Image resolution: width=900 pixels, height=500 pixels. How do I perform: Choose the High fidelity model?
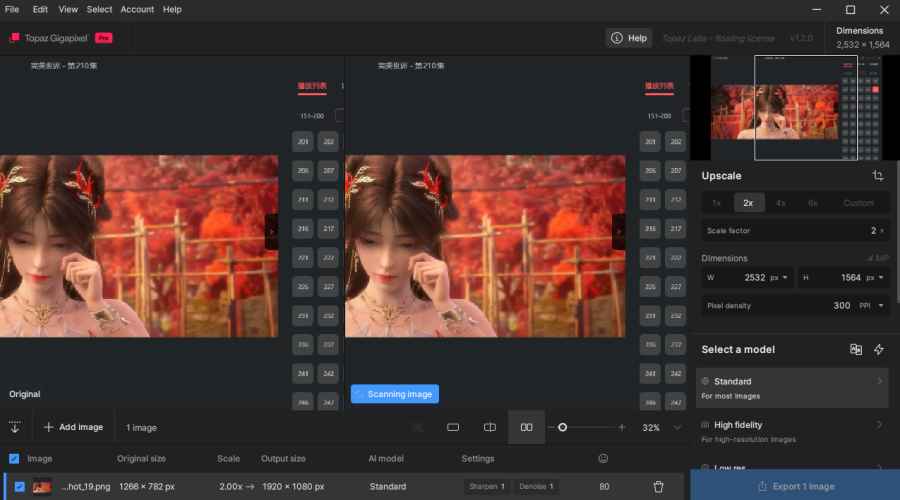[x=792, y=432]
